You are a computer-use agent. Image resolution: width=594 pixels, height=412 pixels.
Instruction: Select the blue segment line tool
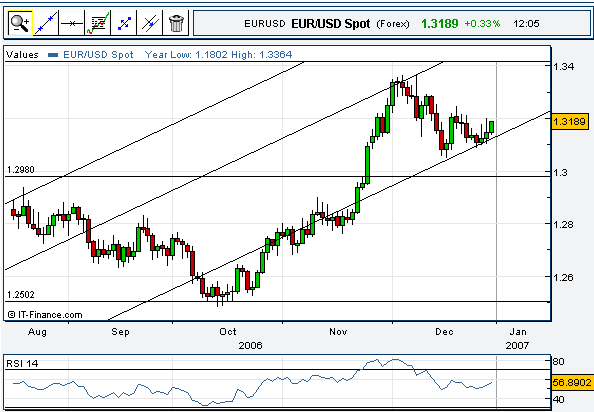[x=124, y=23]
